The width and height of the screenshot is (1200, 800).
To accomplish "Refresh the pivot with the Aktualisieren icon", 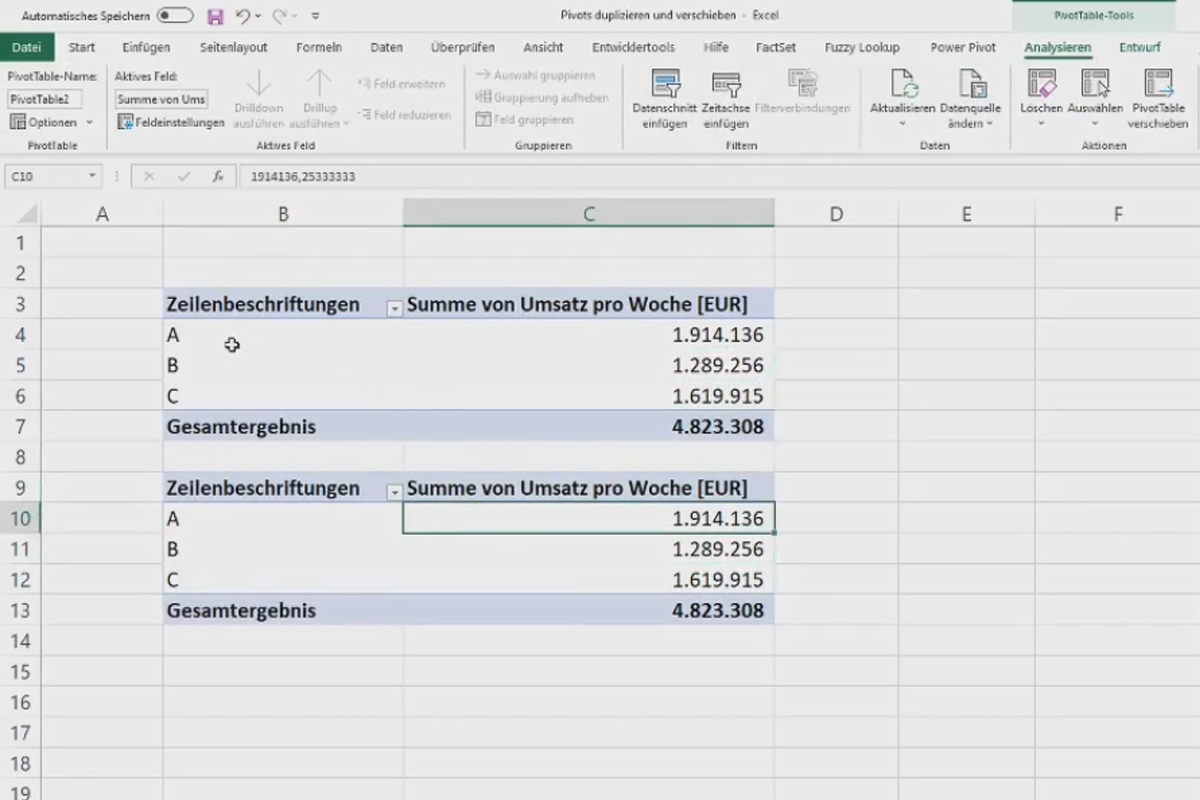I will click(903, 84).
